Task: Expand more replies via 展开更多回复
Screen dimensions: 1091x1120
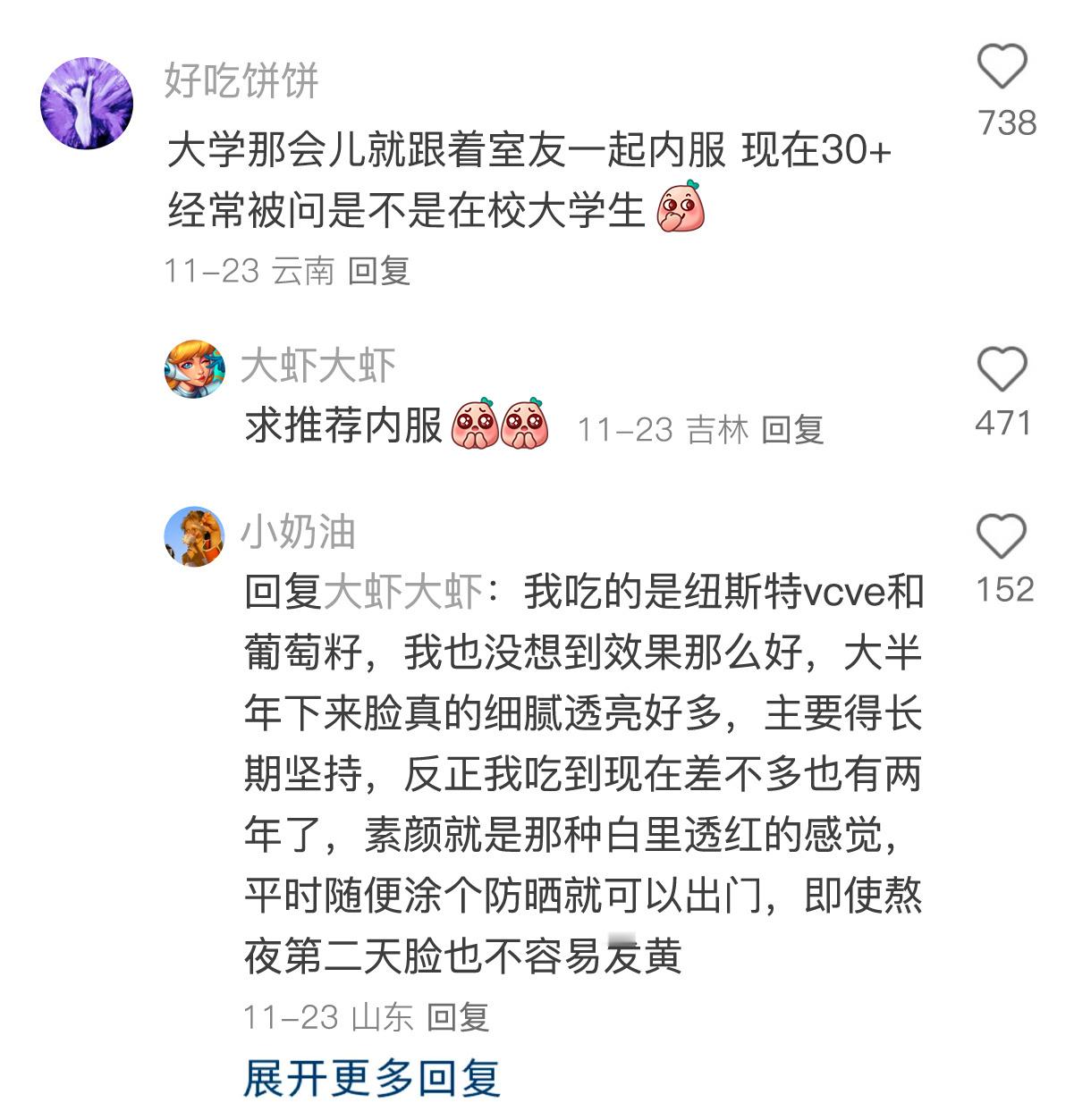Action: point(371,1078)
